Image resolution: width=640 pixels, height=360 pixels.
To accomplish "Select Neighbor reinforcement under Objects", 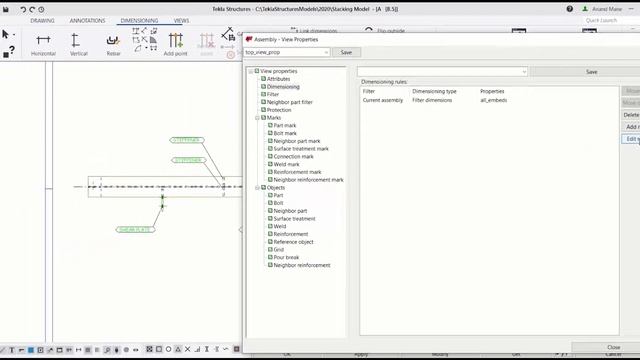I will point(302,265).
